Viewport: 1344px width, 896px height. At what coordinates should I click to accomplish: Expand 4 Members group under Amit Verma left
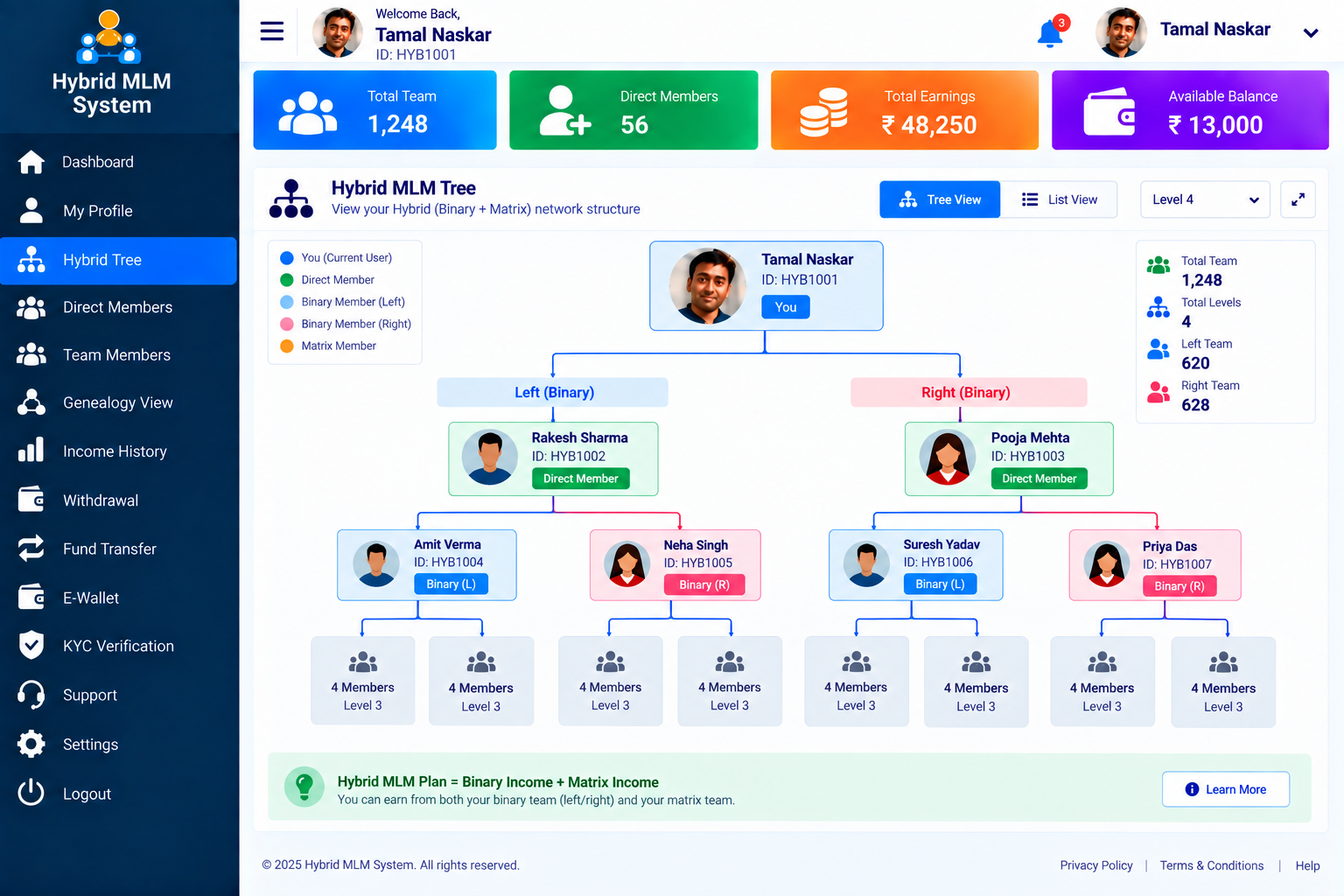(x=363, y=681)
